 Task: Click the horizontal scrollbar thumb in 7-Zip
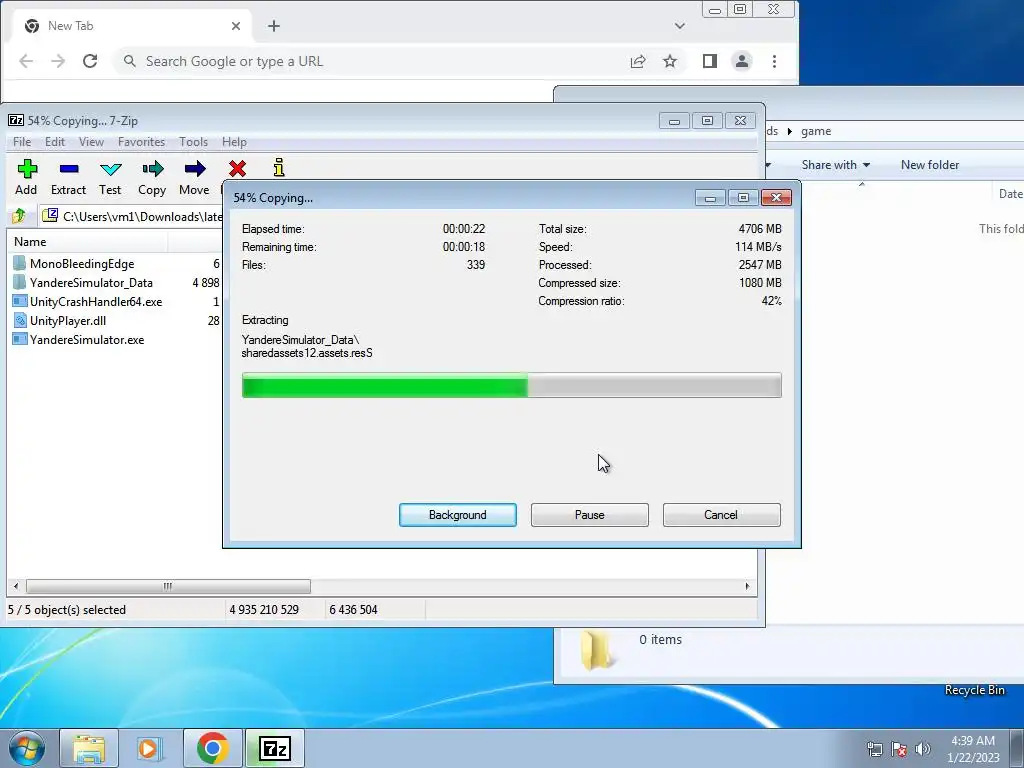point(168,586)
